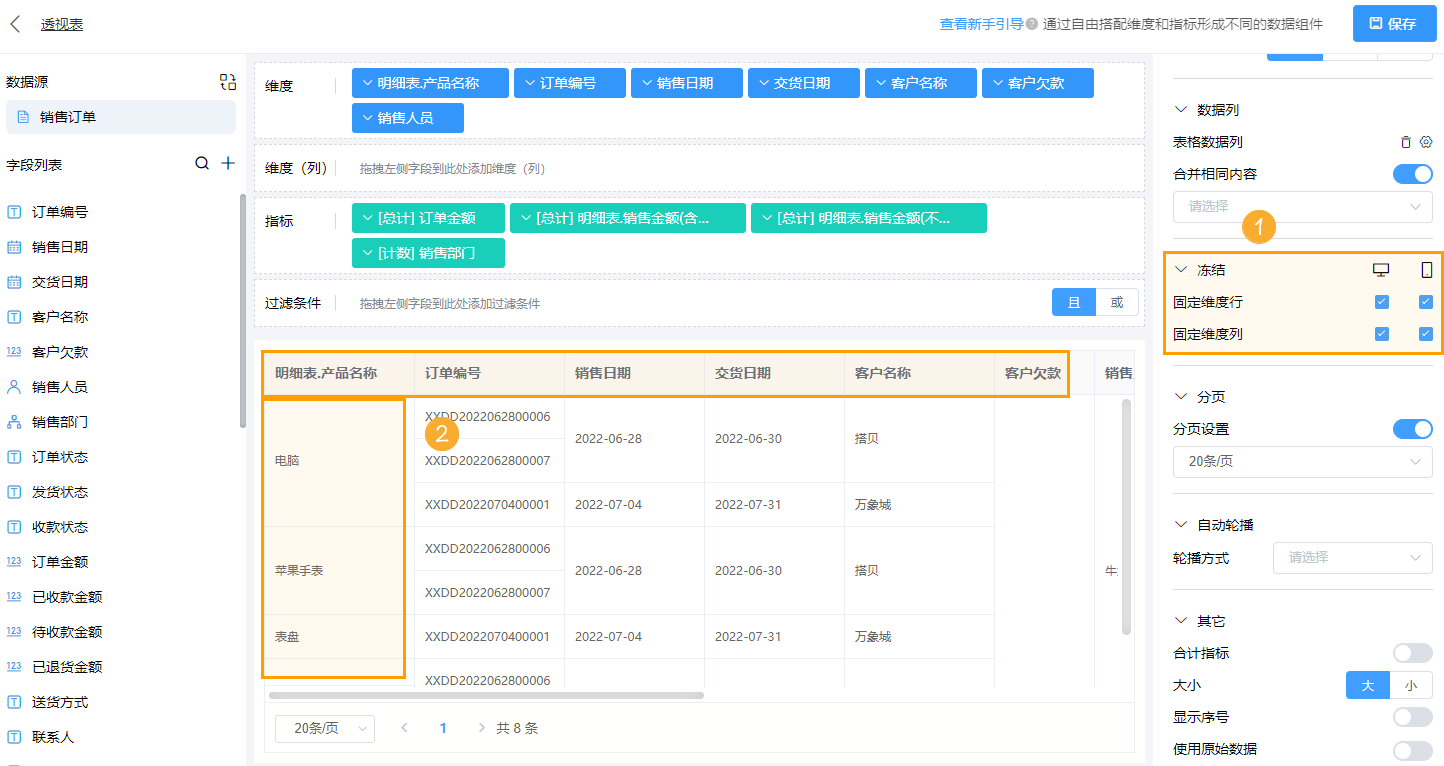1444x766 pixels.
Task: Uncheck desktop 固定维度行 checkbox
Action: pos(1382,302)
